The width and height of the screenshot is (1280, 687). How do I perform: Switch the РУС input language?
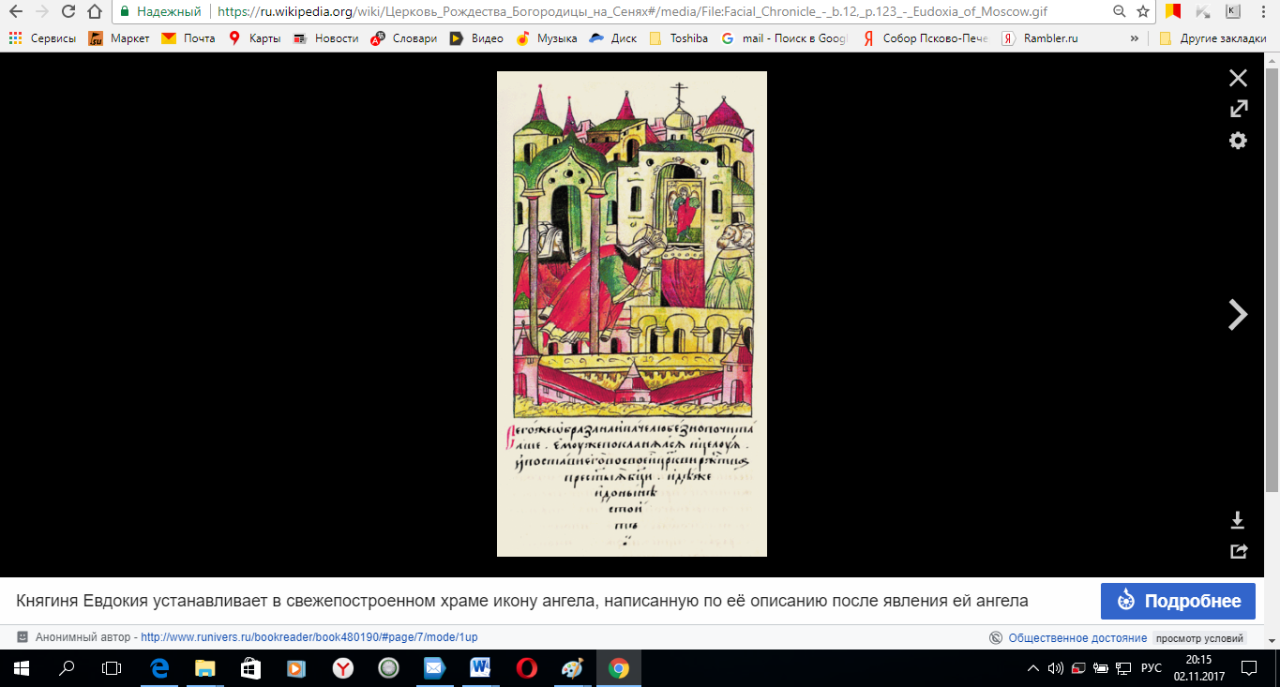tap(1151, 668)
